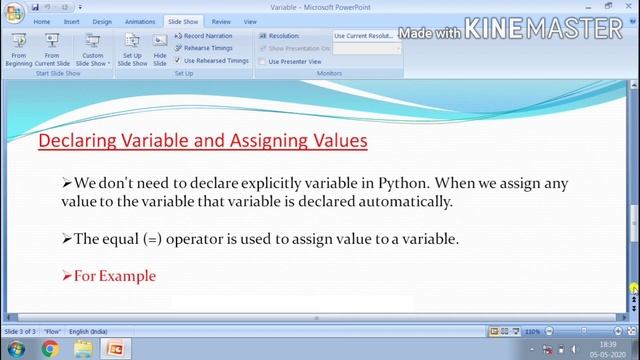Screen dimensions: 640x360
Task: Click the Hide Slide button
Action: click(160, 49)
